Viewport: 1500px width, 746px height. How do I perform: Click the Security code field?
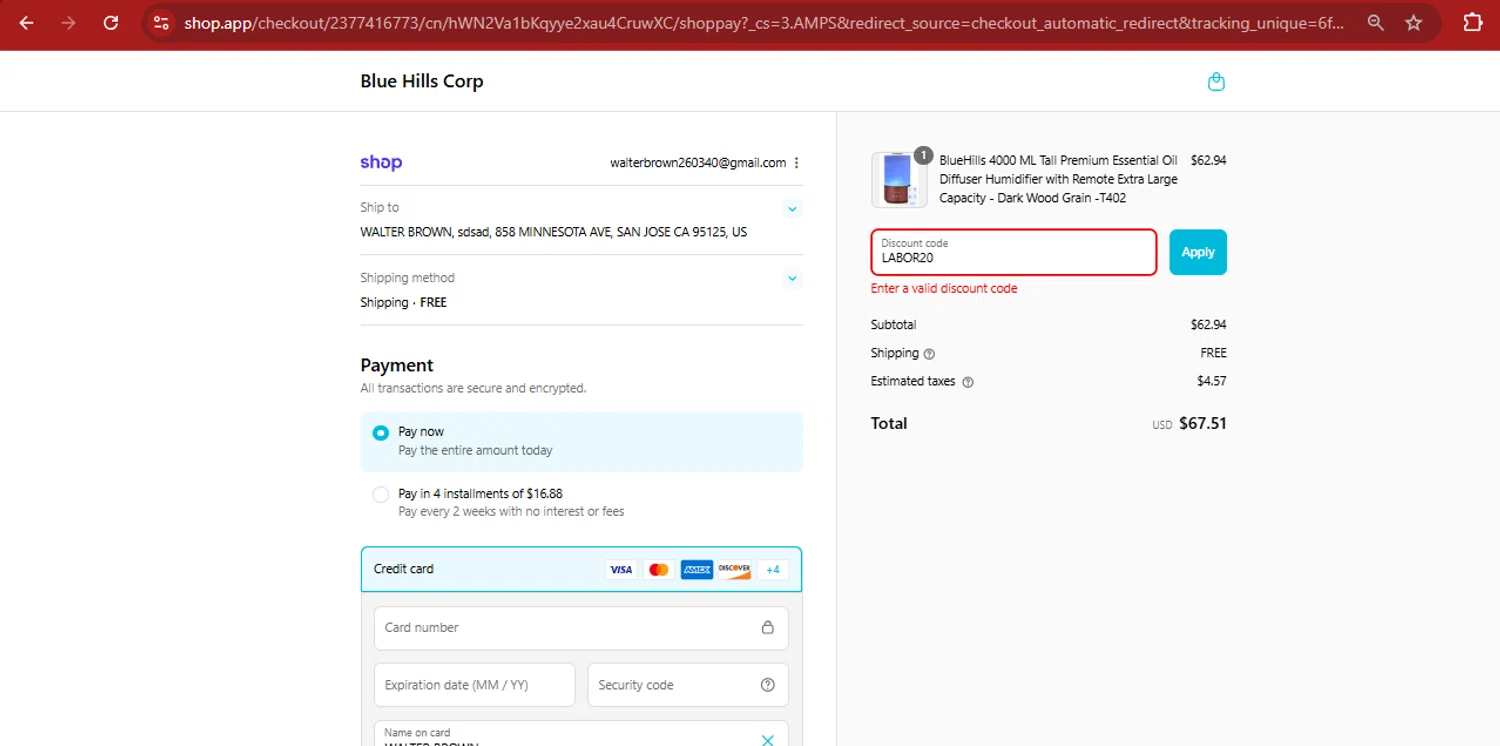(688, 685)
